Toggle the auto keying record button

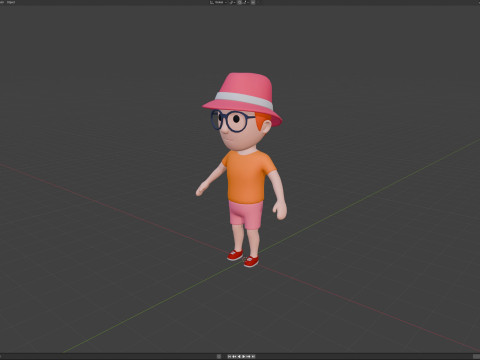pos(219,357)
